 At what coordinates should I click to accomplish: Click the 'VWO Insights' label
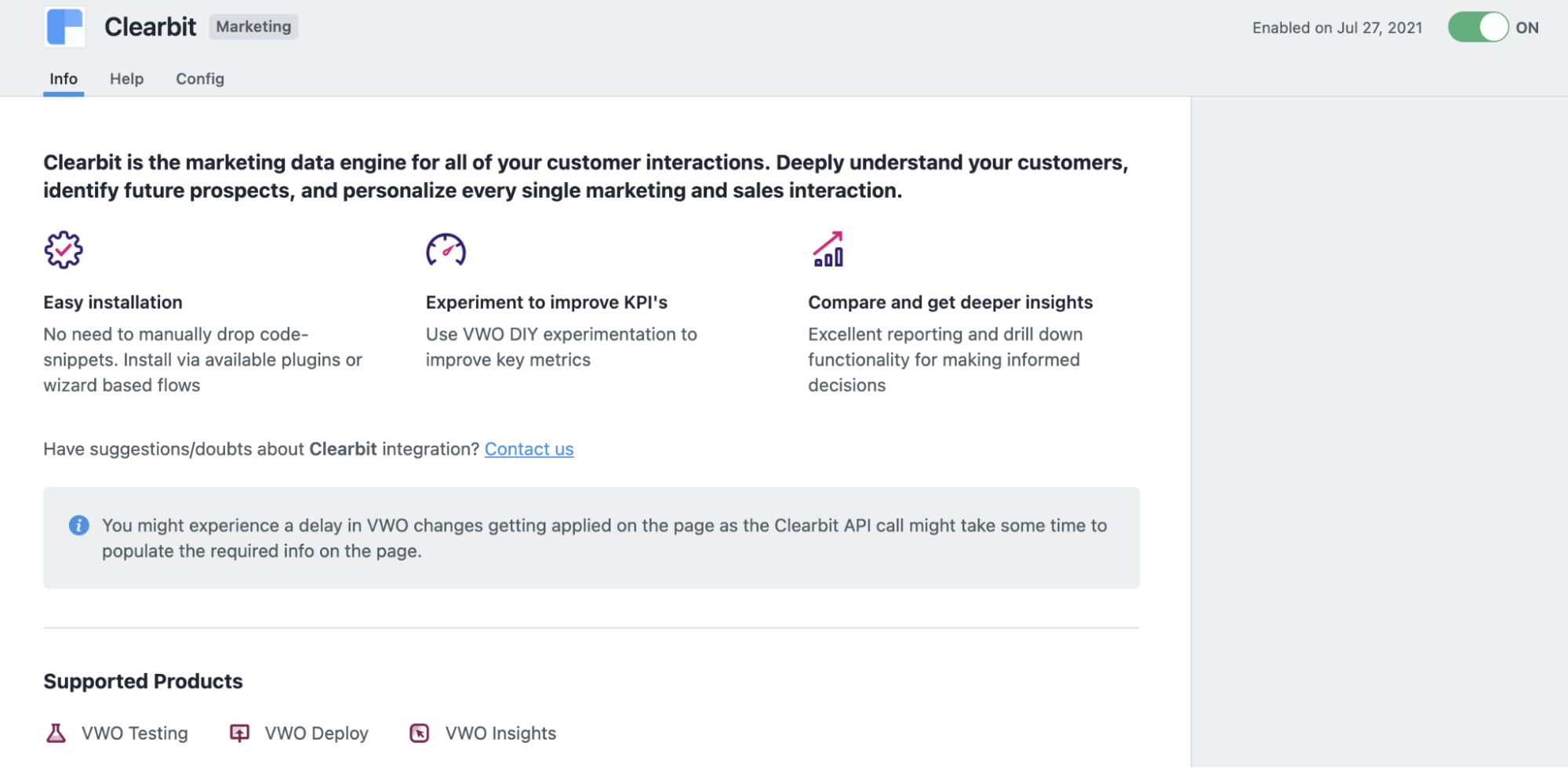500,733
